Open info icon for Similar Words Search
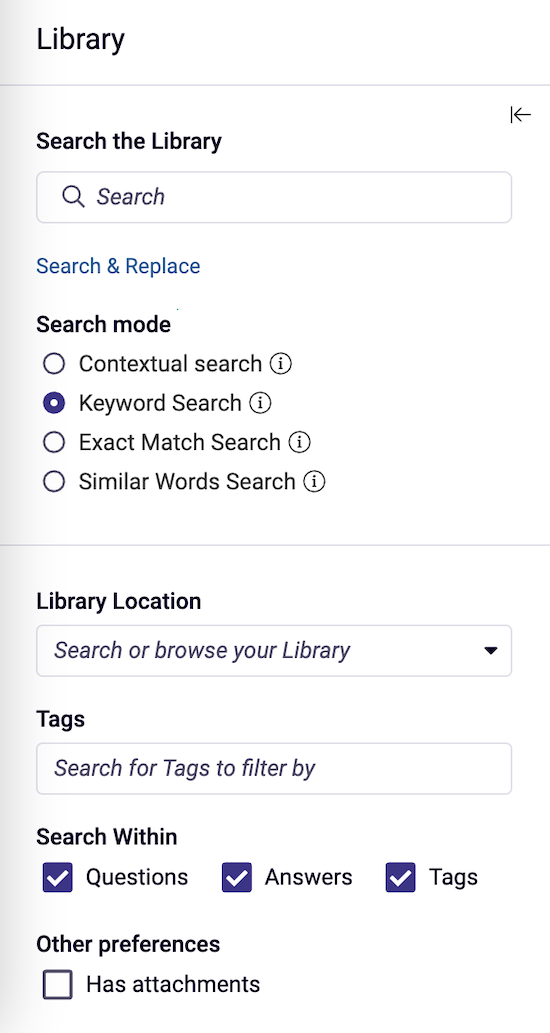550x1033 pixels. [x=314, y=482]
